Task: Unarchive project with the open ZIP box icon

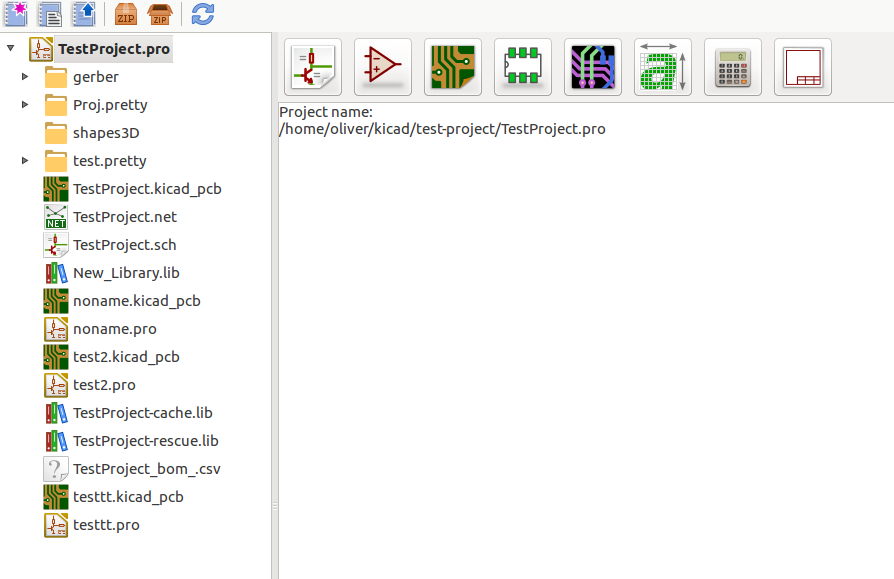Action: pos(160,14)
